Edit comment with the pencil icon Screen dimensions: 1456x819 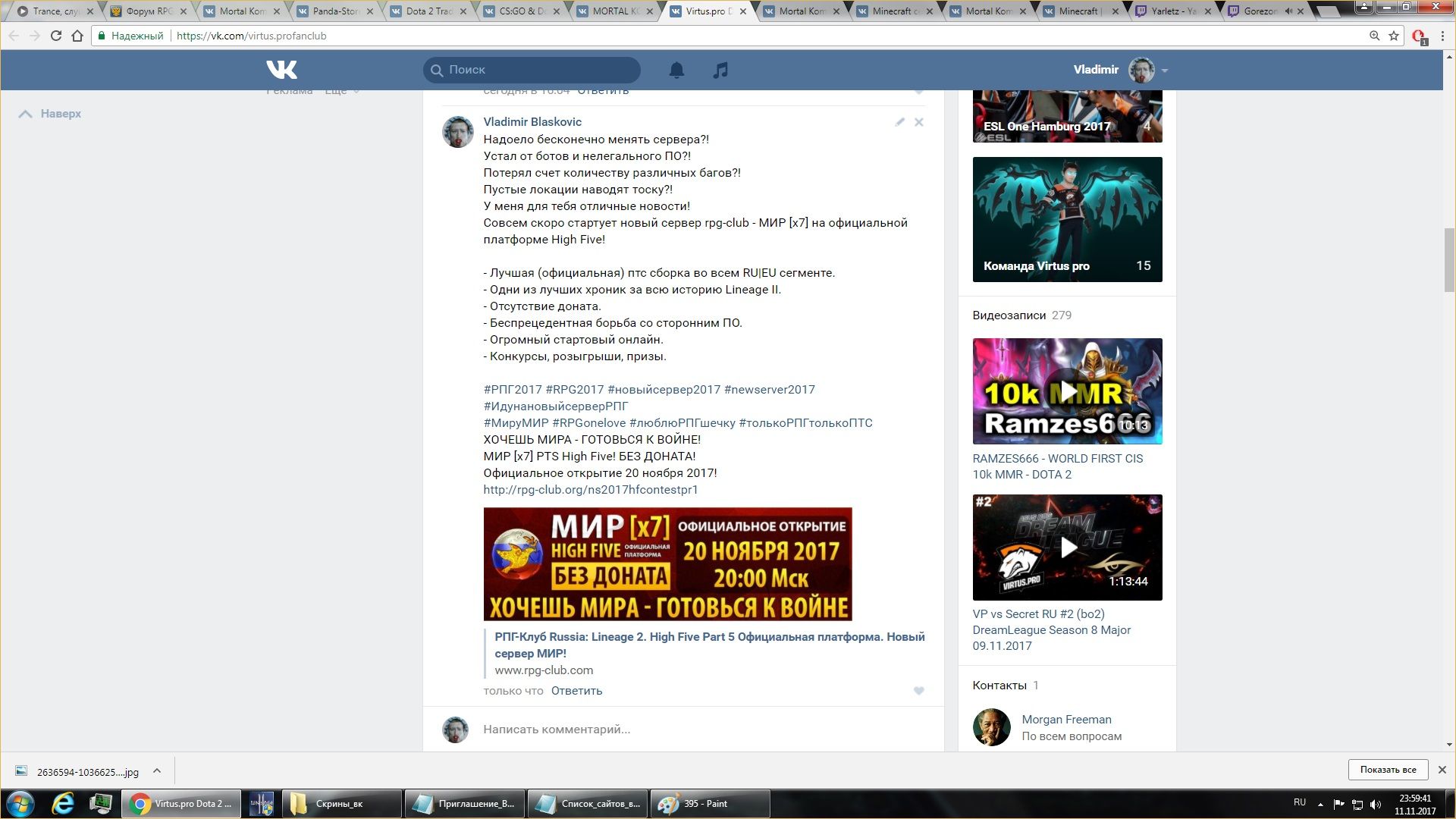[899, 122]
